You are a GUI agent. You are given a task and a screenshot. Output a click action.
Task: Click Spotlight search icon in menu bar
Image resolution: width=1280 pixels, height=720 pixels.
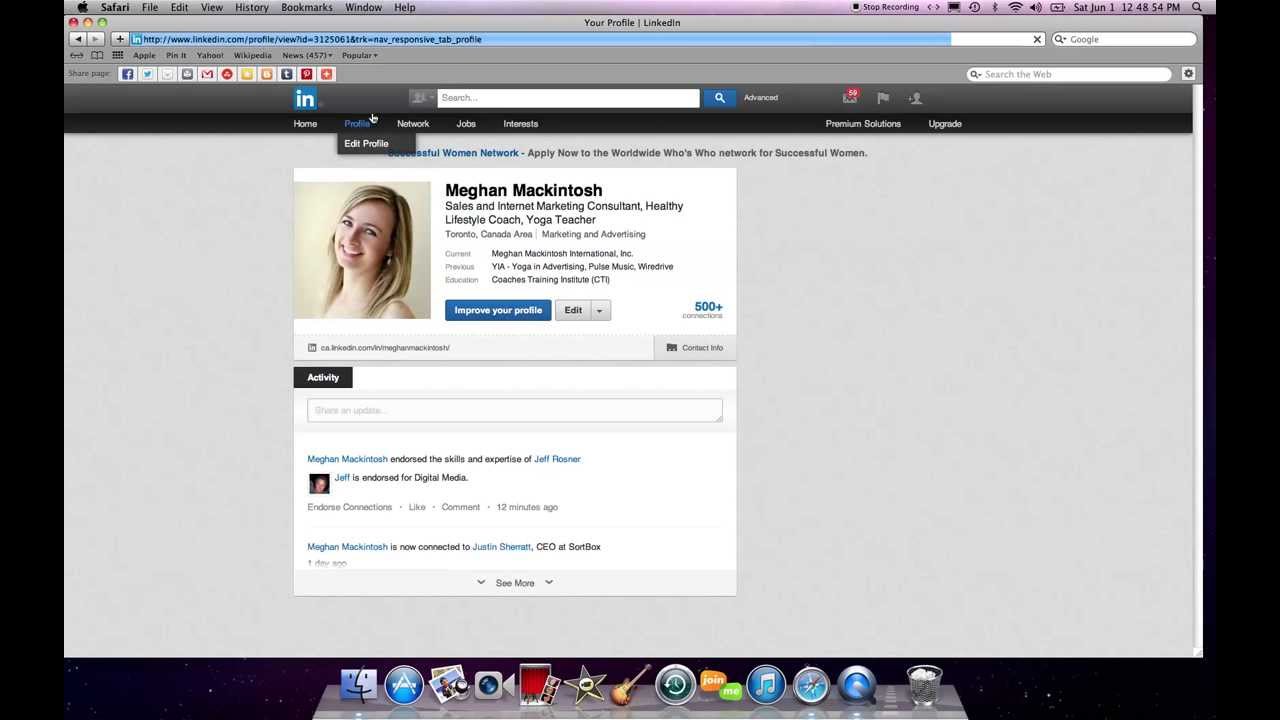click(1197, 7)
